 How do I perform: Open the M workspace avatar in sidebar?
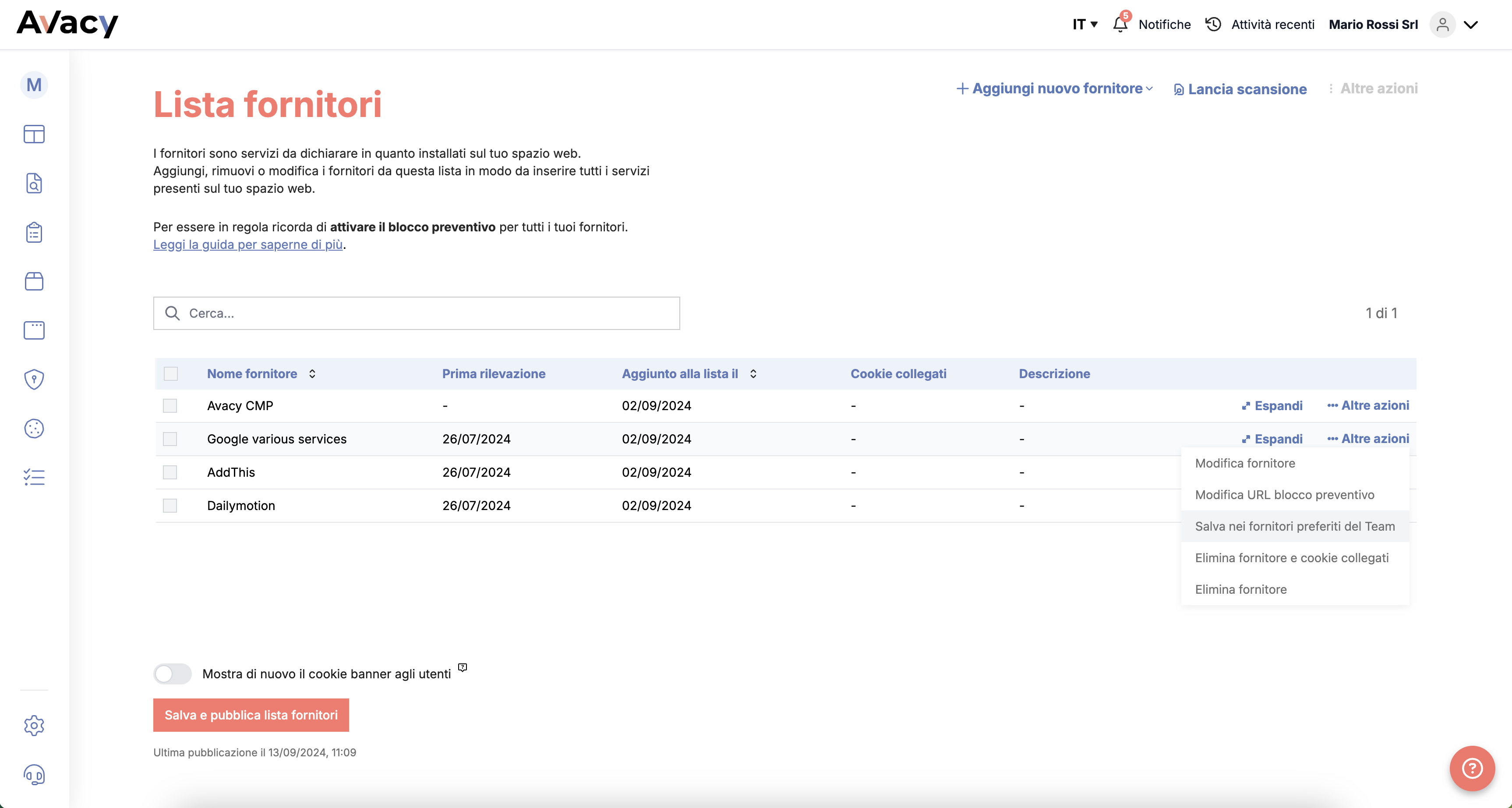34,85
